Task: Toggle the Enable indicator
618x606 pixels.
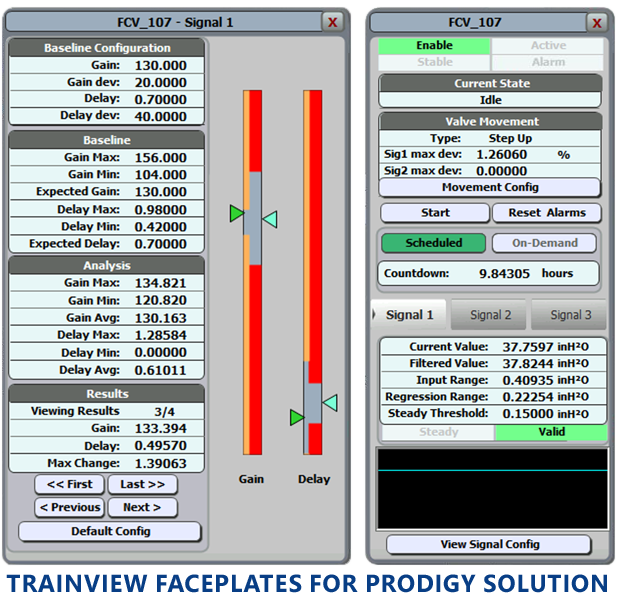Action: (x=434, y=46)
